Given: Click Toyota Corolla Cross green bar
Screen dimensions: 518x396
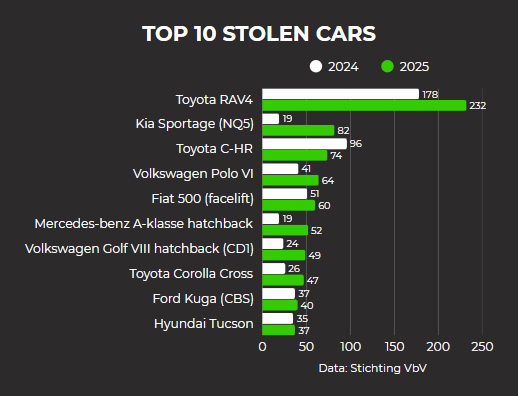Looking at the screenshot, I should point(283,280).
